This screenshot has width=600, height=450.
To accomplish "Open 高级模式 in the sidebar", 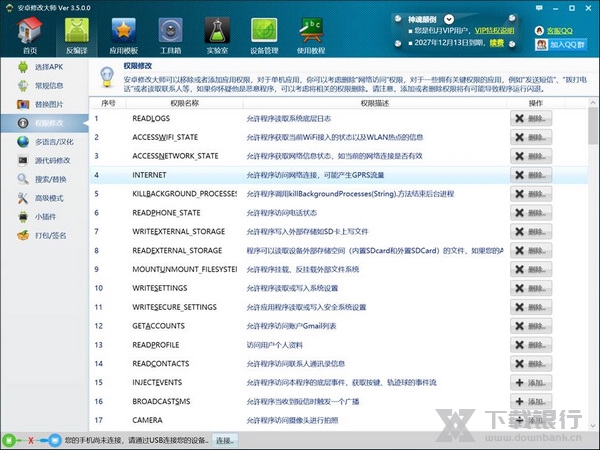I will [44, 198].
